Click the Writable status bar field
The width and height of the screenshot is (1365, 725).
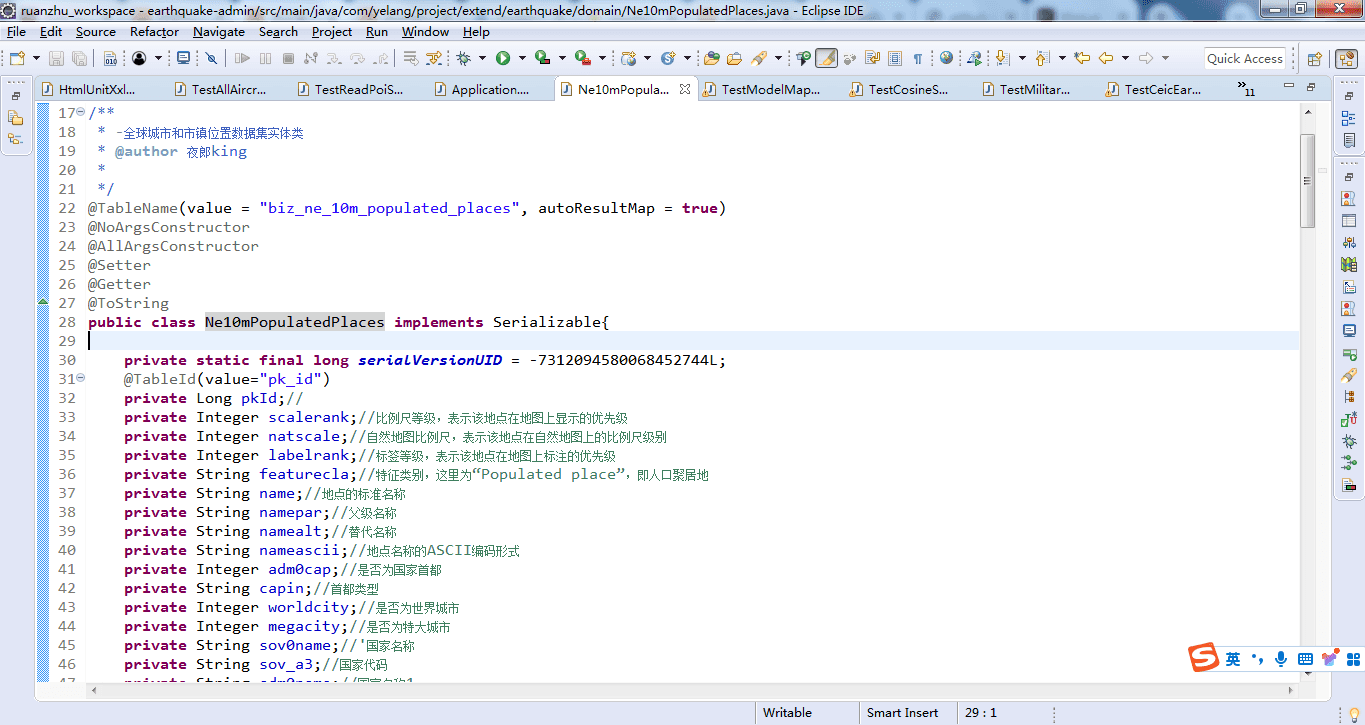click(x=787, y=713)
